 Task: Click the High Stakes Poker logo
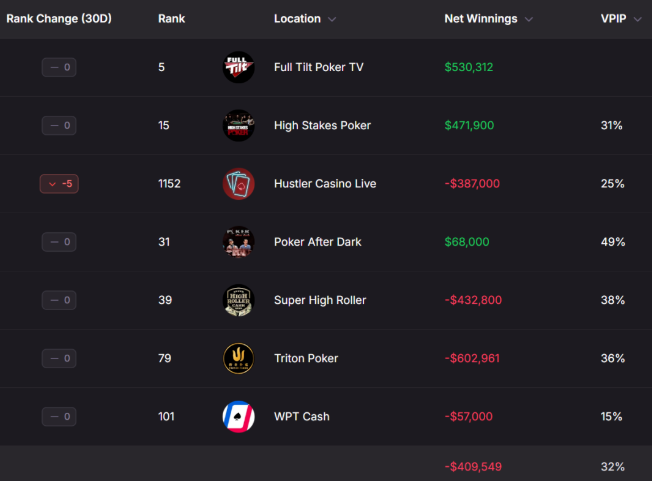pyautogui.click(x=238, y=125)
